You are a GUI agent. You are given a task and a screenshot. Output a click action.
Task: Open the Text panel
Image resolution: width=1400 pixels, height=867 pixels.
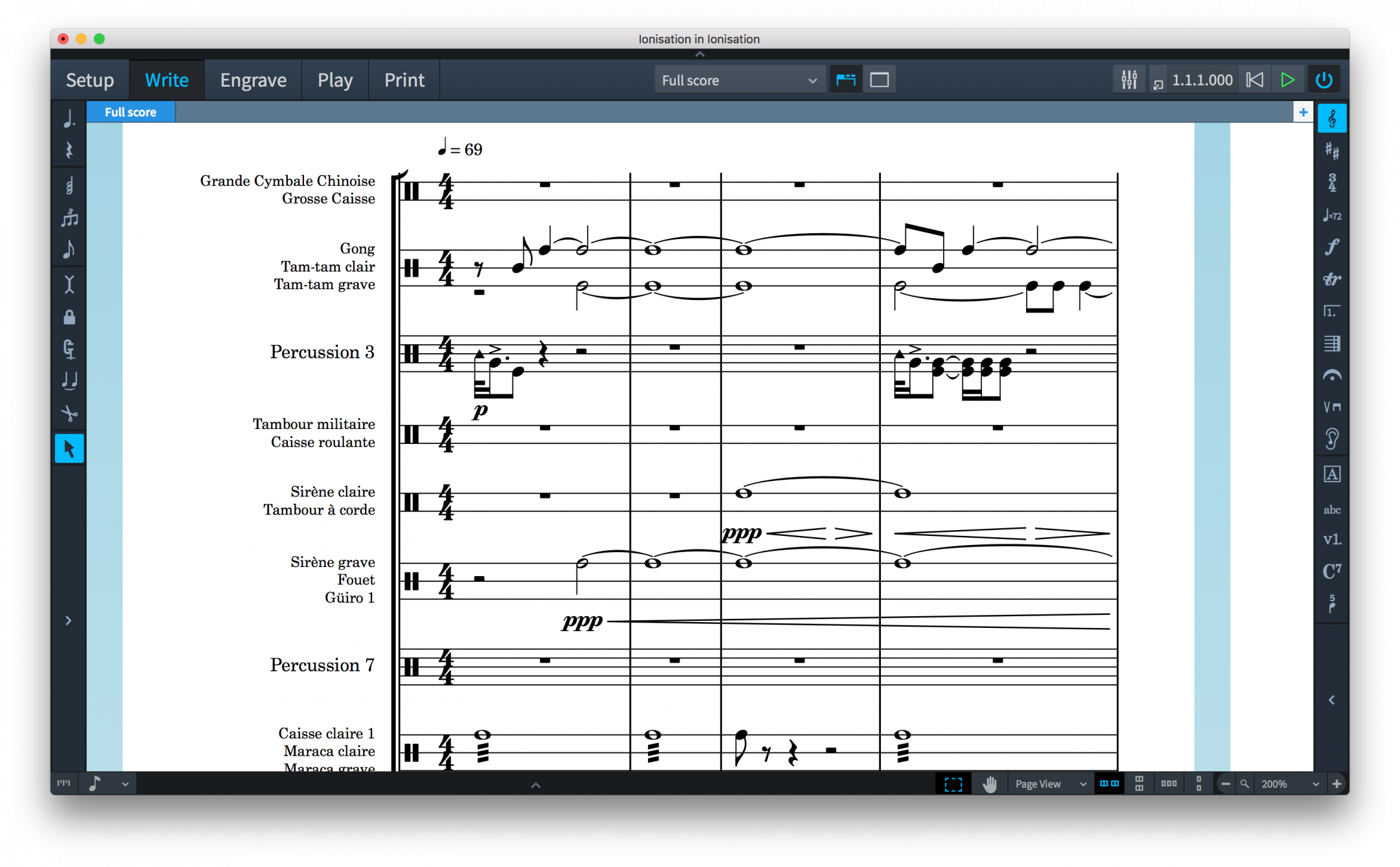(x=1332, y=509)
